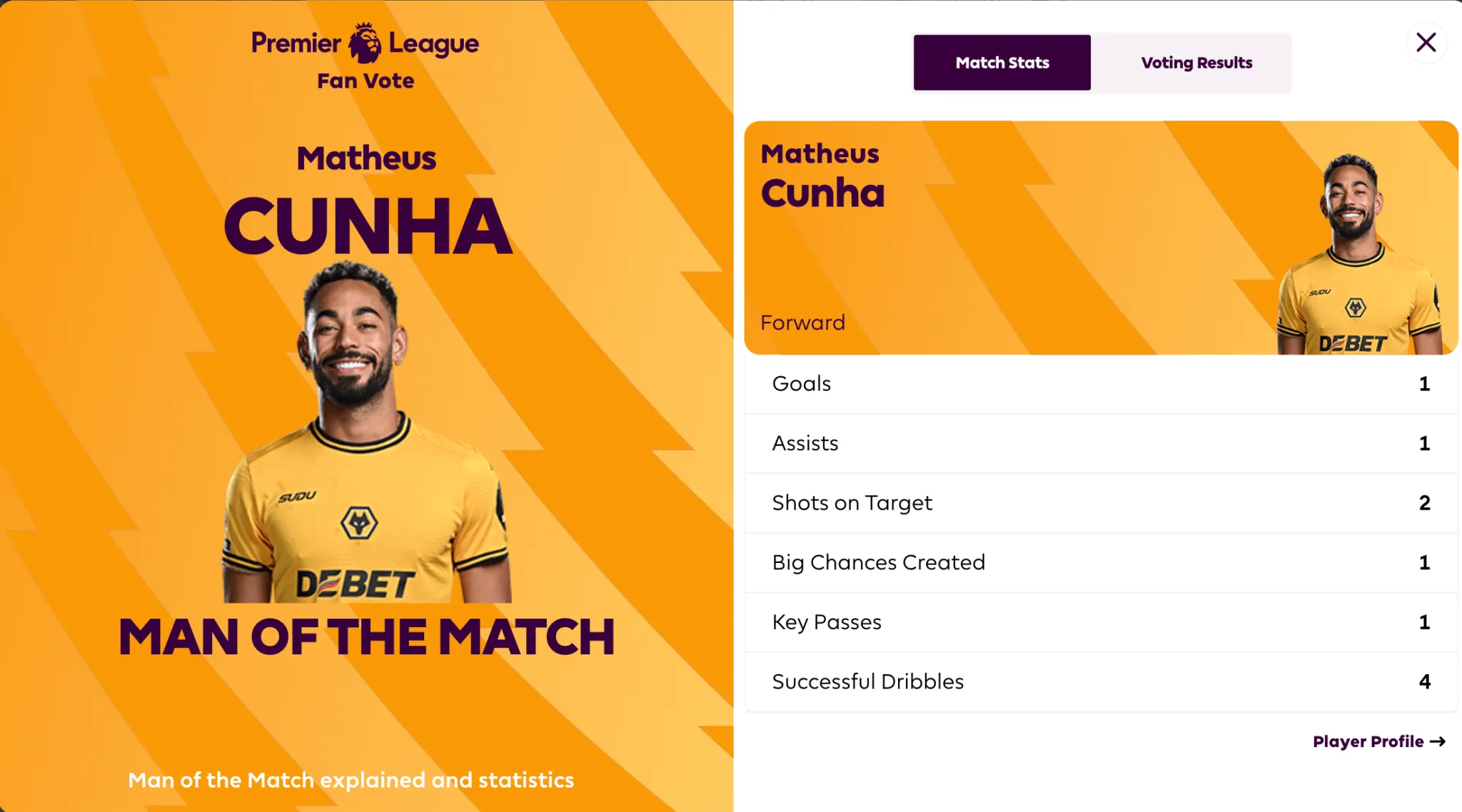1462x812 pixels.
Task: Select the Assists stat row
Action: tap(1101, 443)
